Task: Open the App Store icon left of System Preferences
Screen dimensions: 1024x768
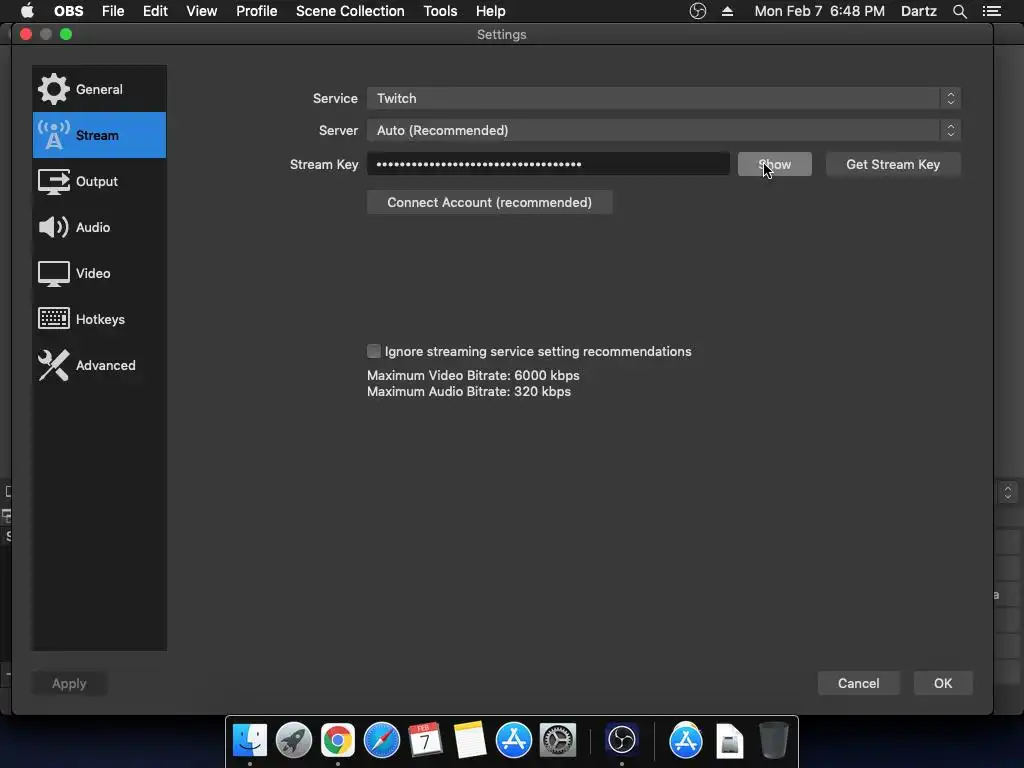Action: point(514,741)
